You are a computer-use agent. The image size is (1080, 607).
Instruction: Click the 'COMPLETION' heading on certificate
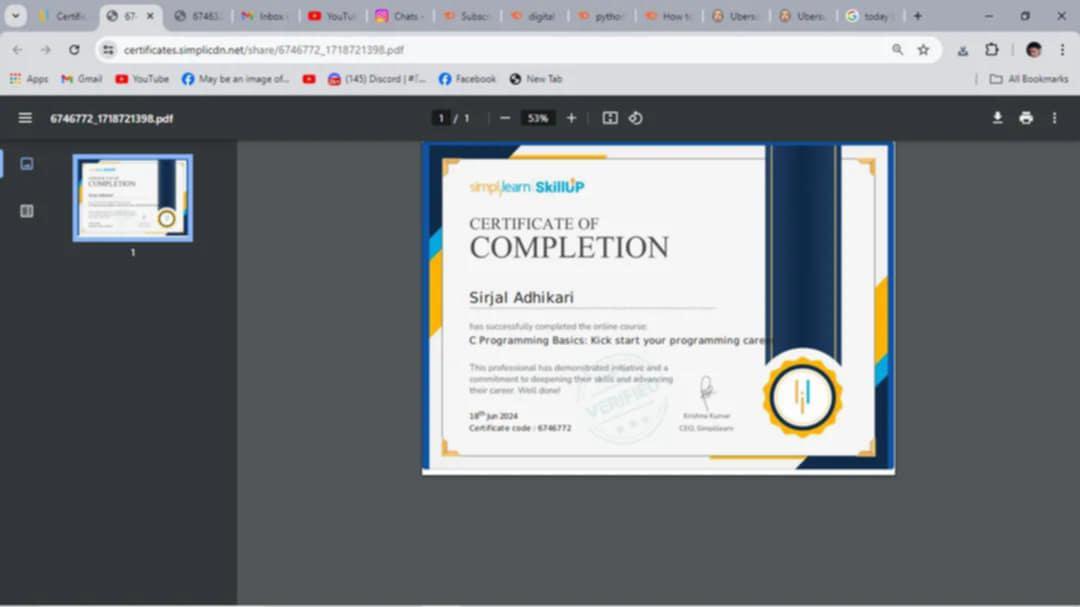click(569, 247)
